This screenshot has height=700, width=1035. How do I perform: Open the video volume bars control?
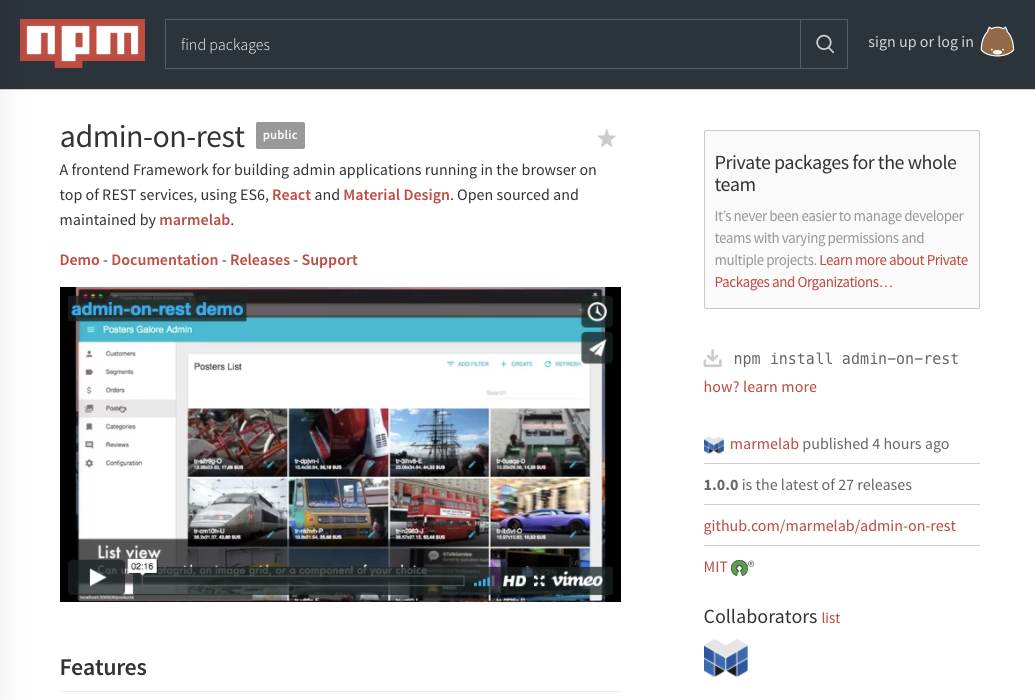[483, 580]
